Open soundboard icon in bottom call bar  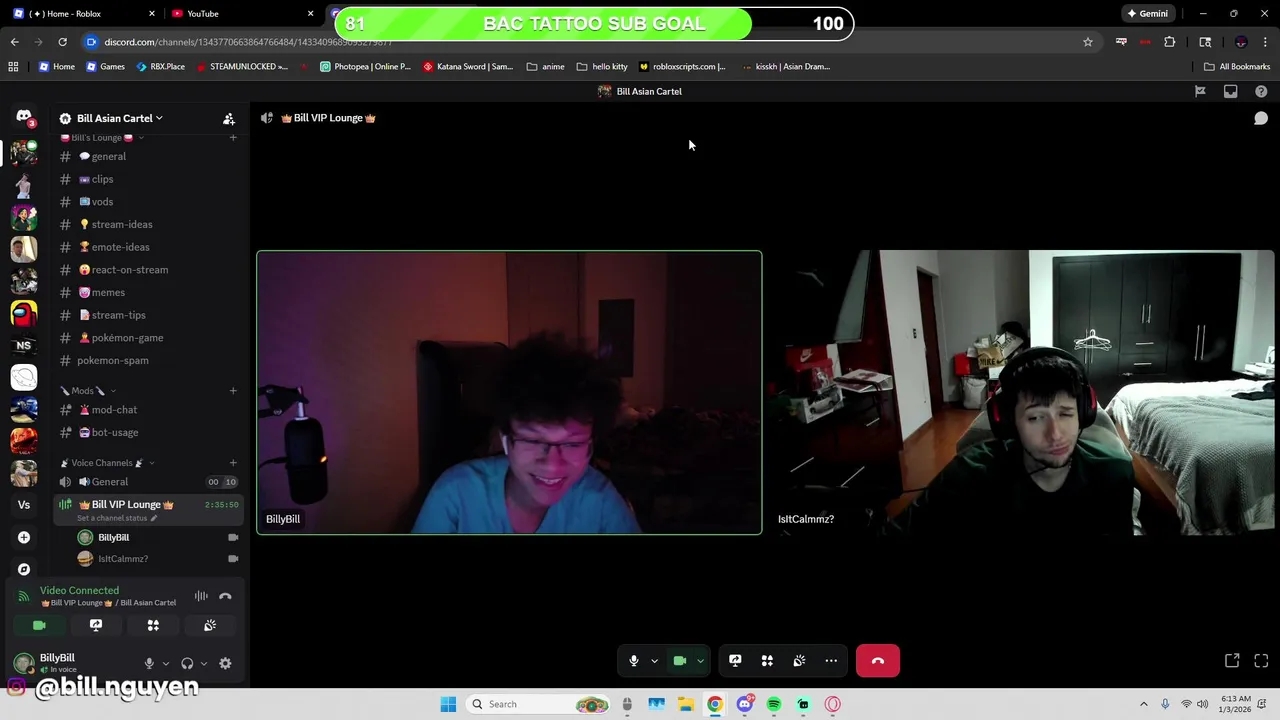(799, 661)
